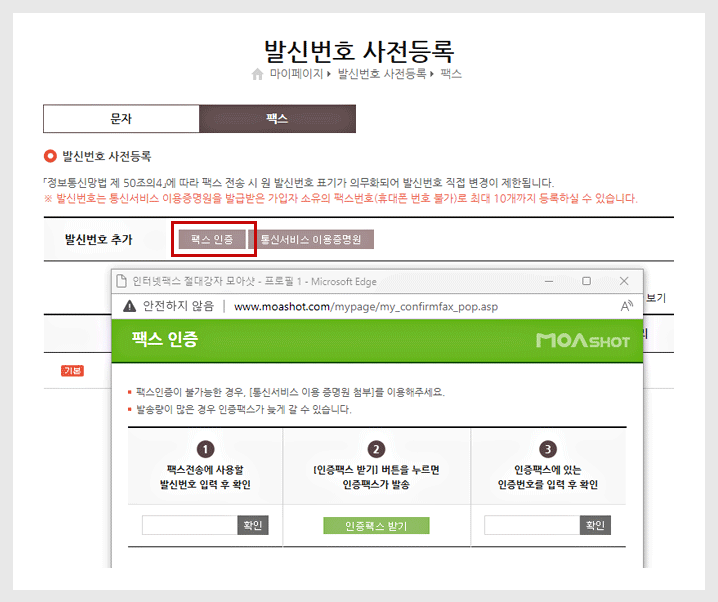This screenshot has width=718, height=602.
Task: Click the 안전하지 않음 label
Action: coord(179,306)
